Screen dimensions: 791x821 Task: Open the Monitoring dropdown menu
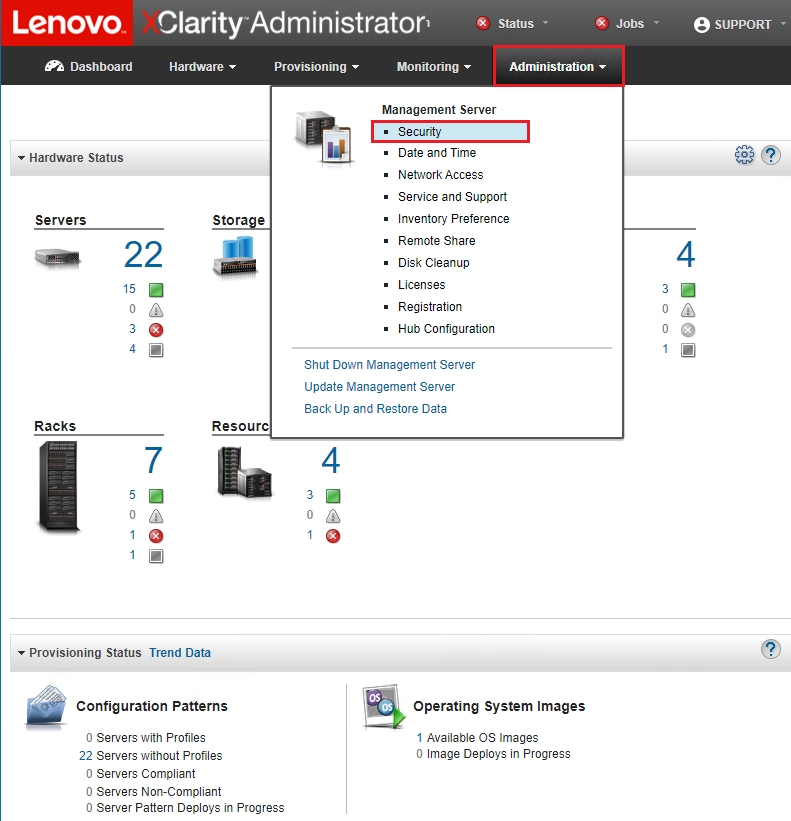(434, 67)
